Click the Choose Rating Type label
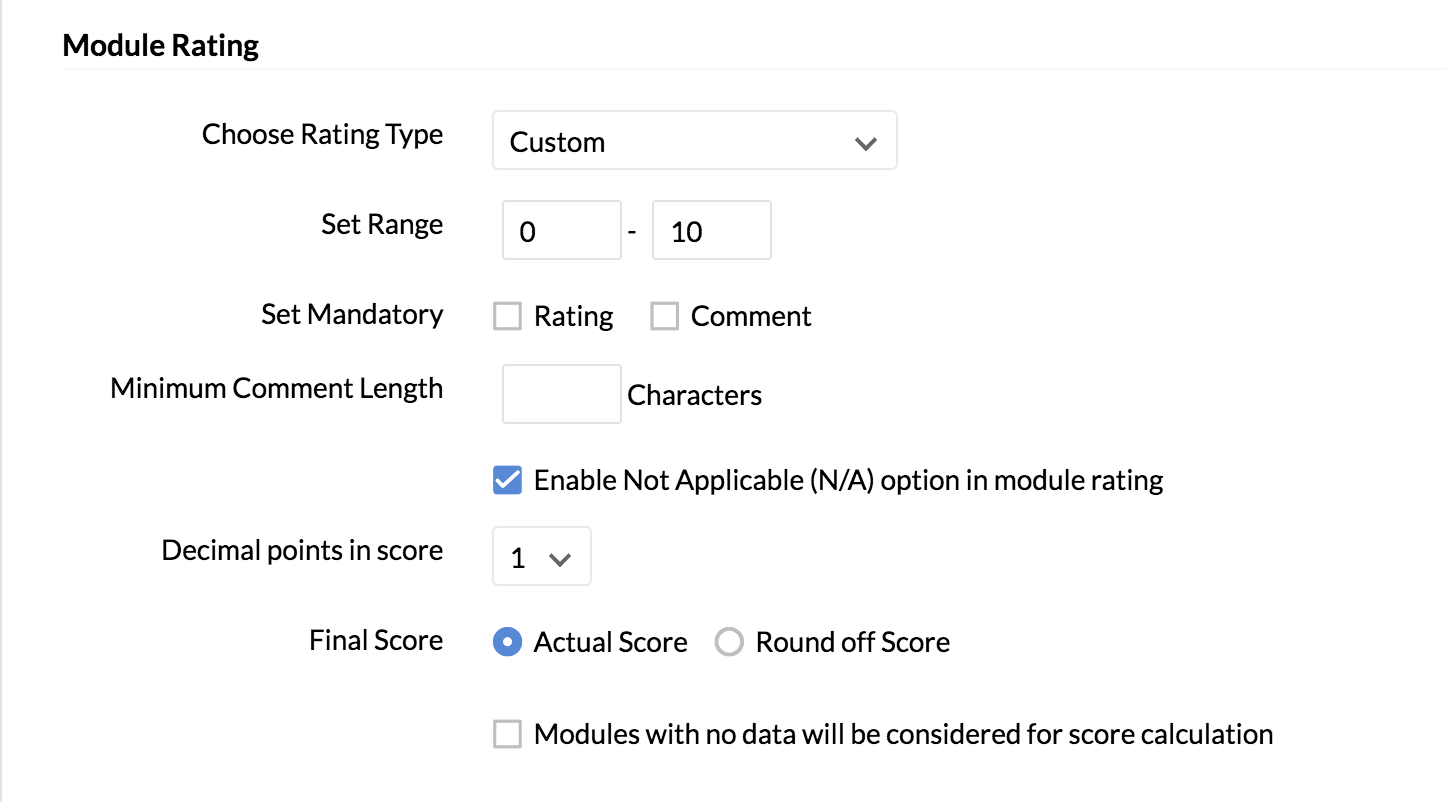1446x802 pixels. coord(322,134)
